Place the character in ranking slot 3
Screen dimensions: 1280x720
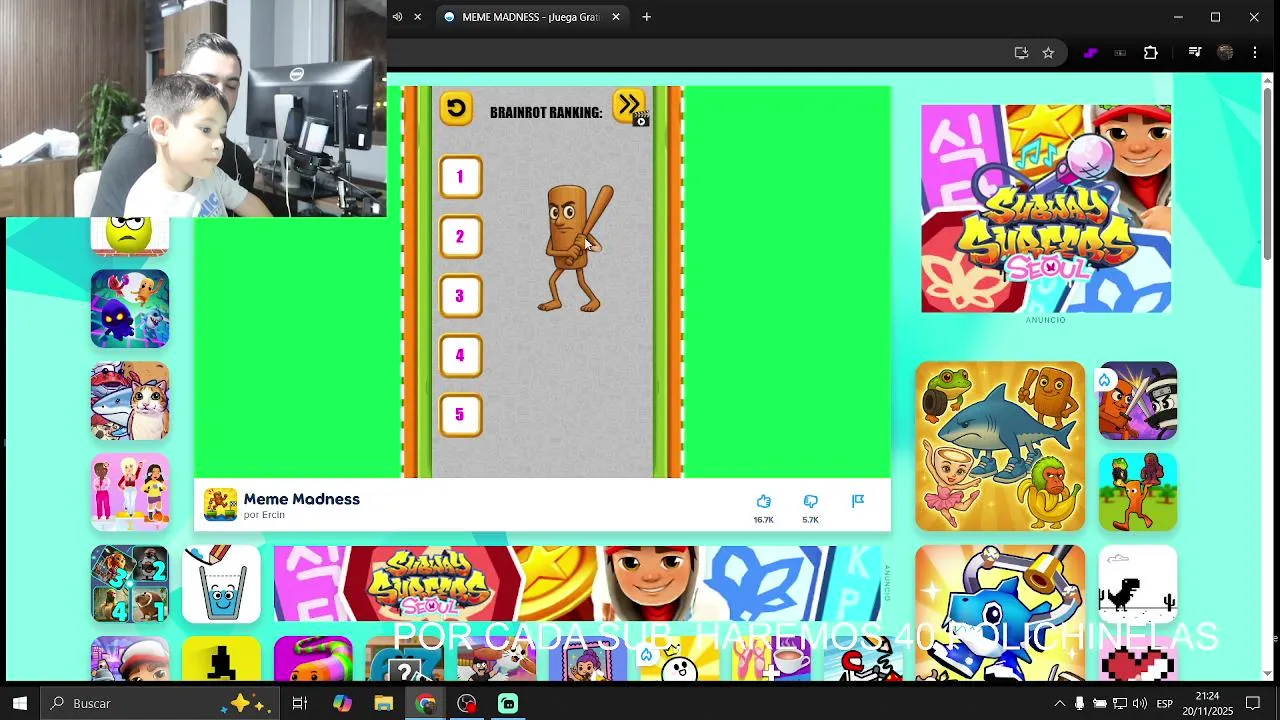(x=460, y=296)
